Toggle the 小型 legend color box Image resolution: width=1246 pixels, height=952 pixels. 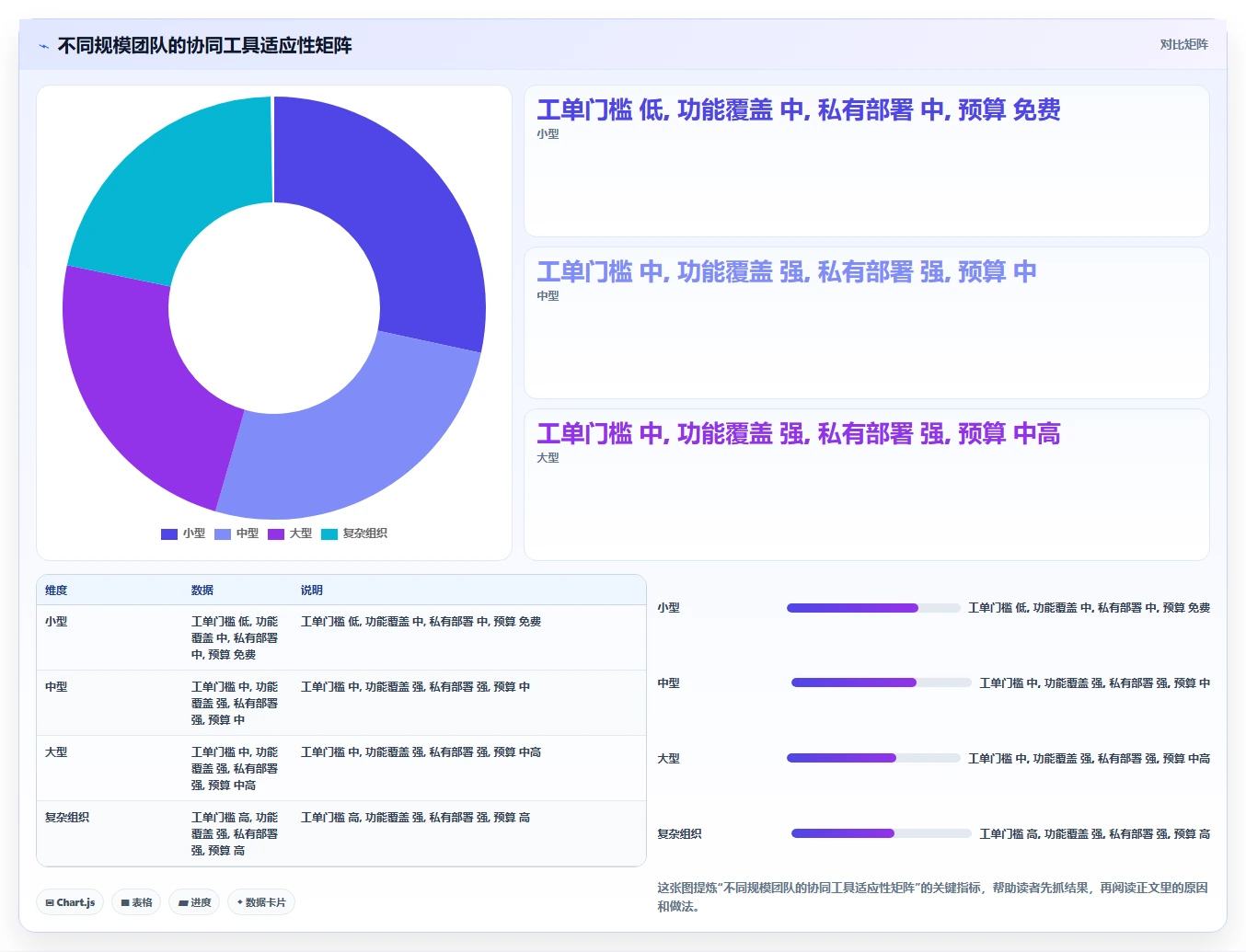(169, 533)
